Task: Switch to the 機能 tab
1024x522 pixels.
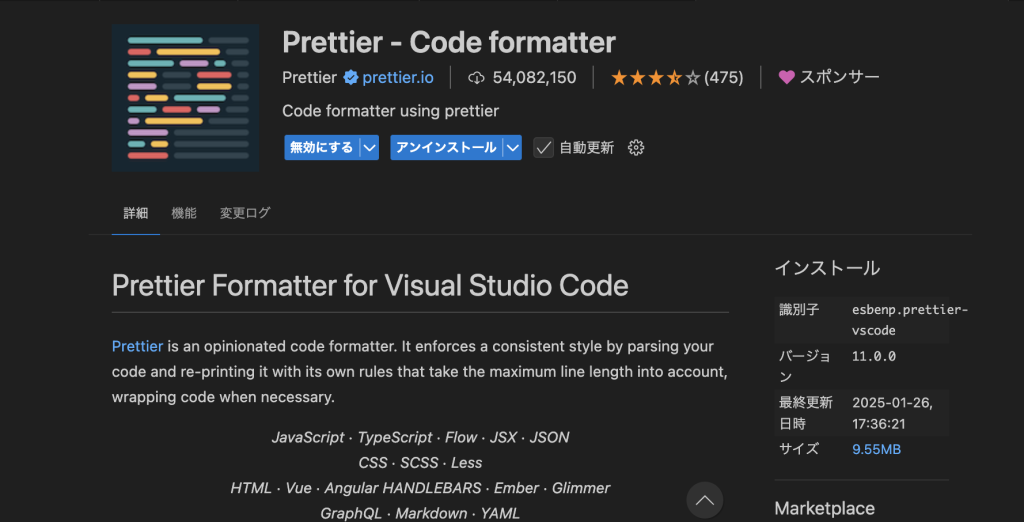Action: [184, 213]
